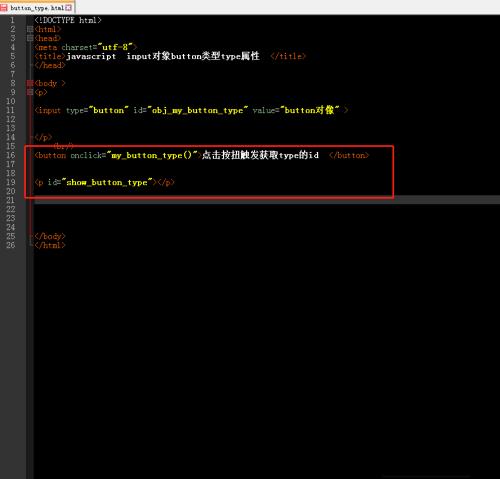Click line number 11 in the margin
Screen dimensions: 500x479
[11, 110]
